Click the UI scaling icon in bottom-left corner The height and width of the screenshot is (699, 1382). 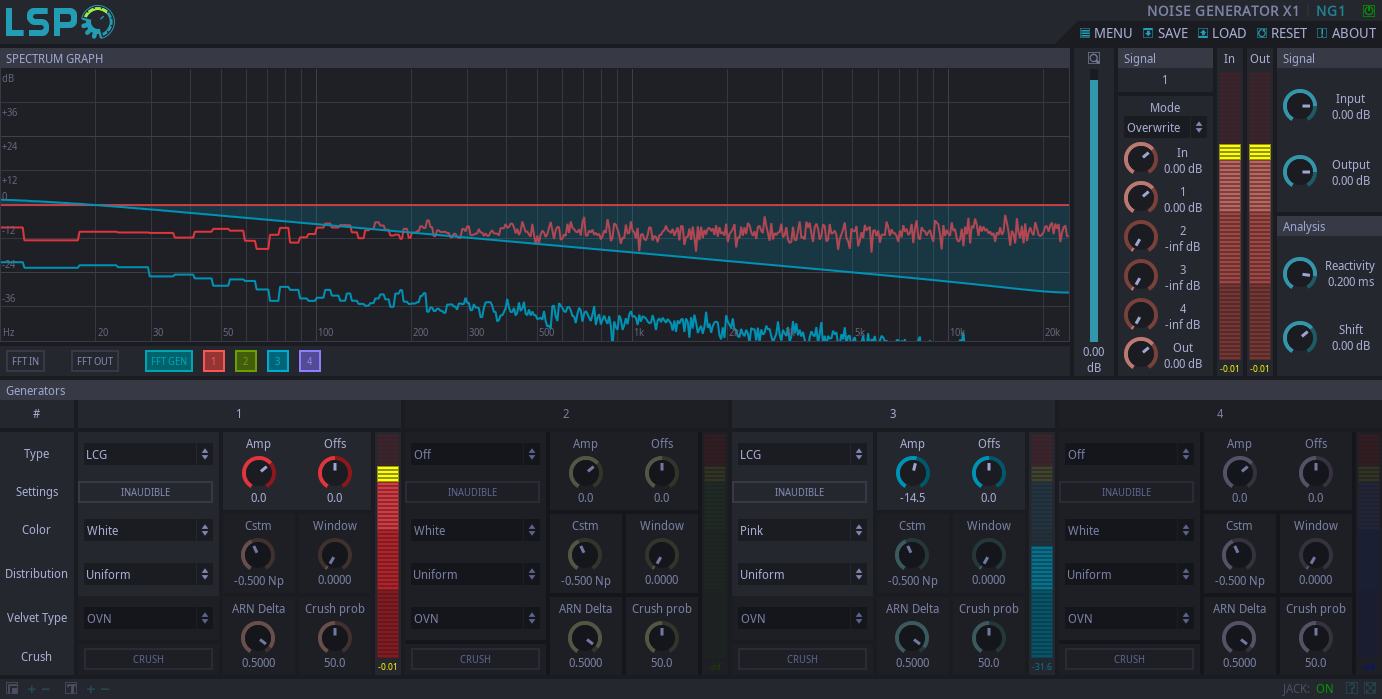13,689
